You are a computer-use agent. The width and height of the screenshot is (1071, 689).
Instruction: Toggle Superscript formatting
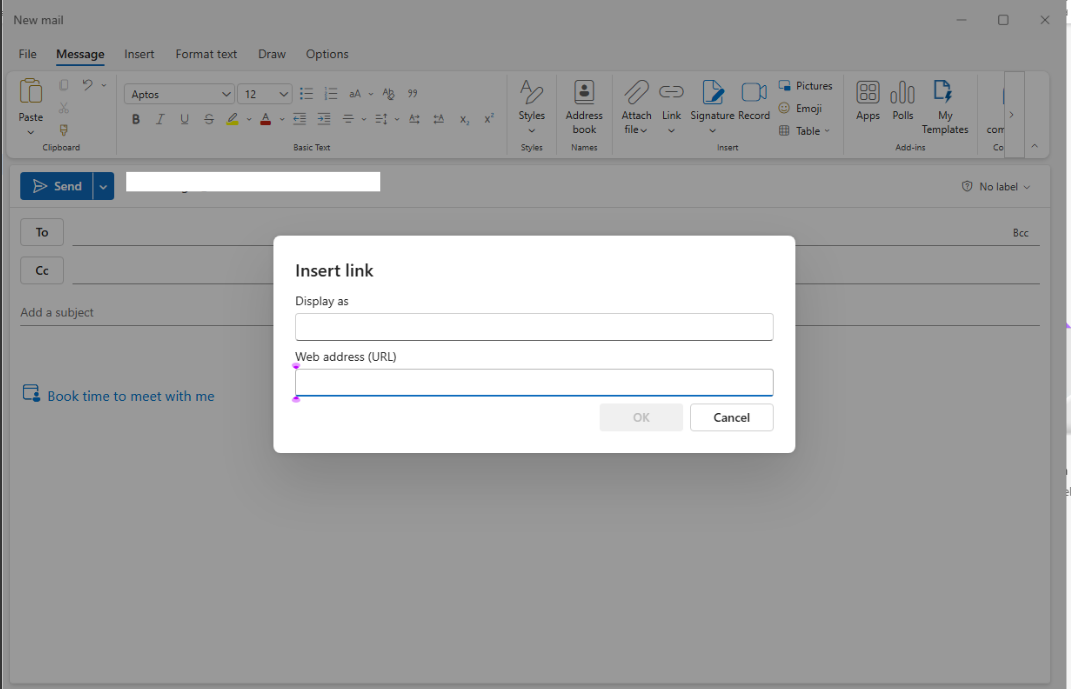pyautogui.click(x=489, y=119)
